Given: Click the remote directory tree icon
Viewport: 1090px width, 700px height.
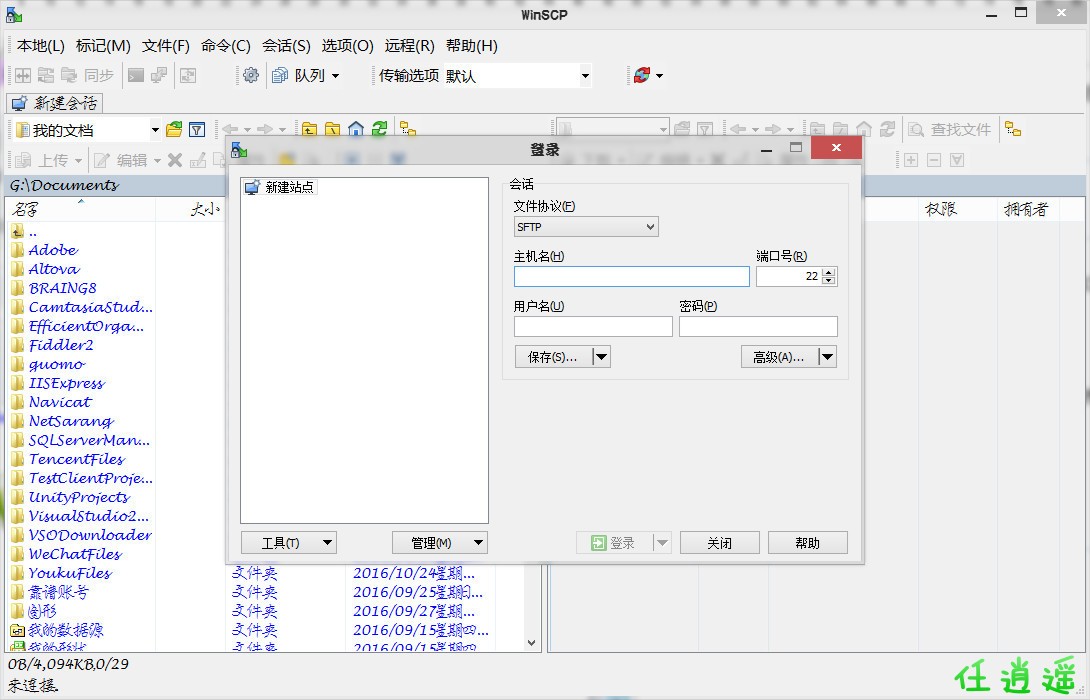Looking at the screenshot, I should [x=1014, y=129].
